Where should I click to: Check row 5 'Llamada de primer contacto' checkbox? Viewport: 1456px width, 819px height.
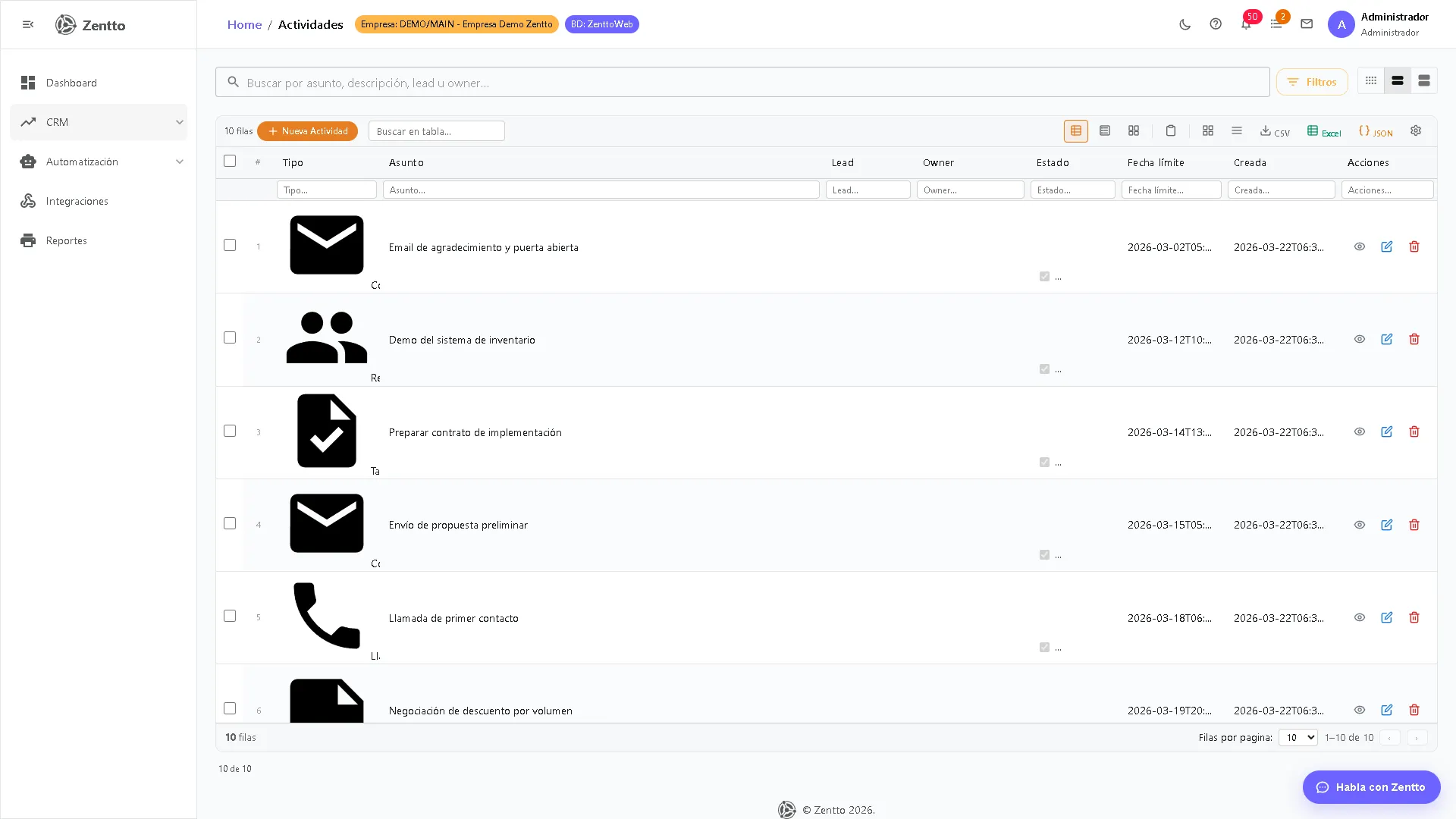(x=230, y=616)
